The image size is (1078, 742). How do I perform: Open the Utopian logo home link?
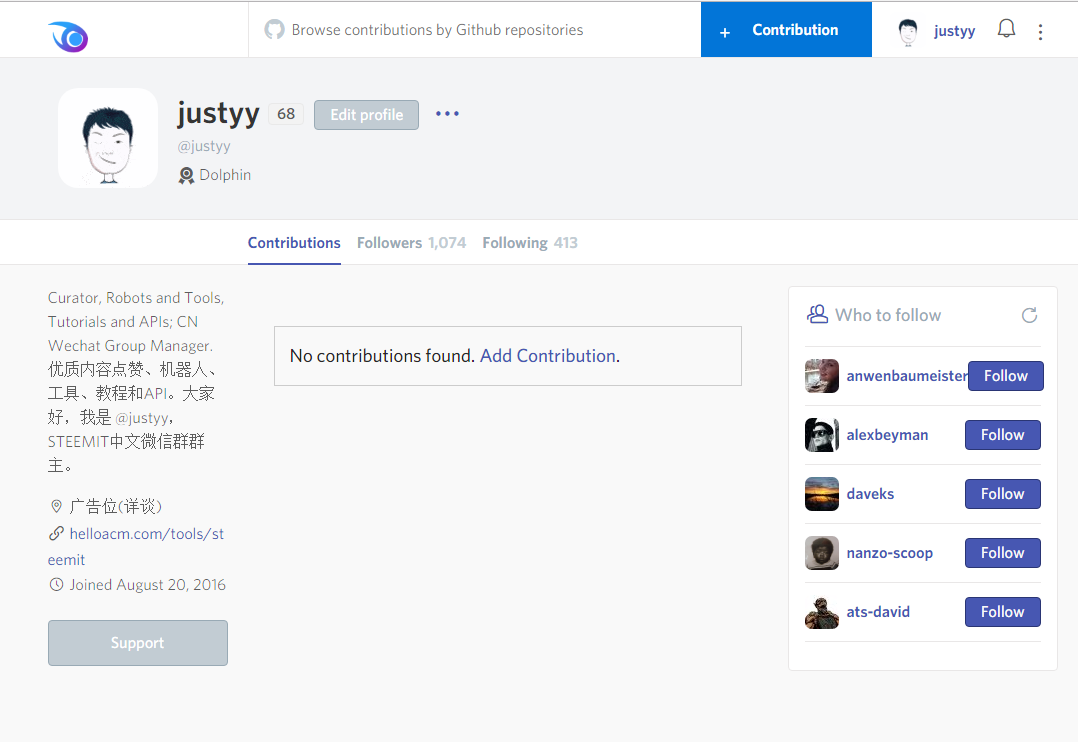click(68, 36)
